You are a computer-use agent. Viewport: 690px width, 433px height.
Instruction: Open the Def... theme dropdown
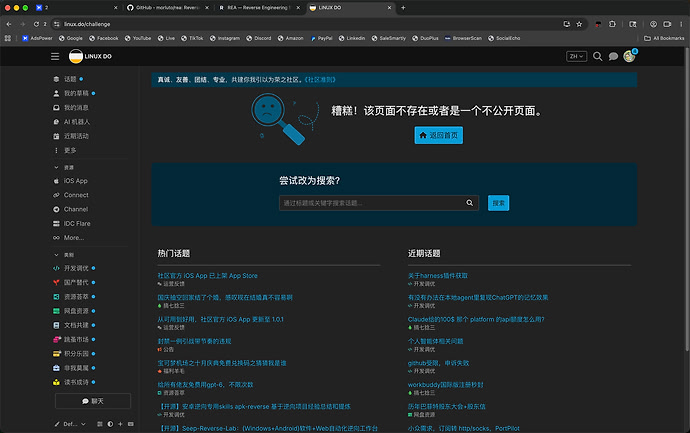pos(70,424)
